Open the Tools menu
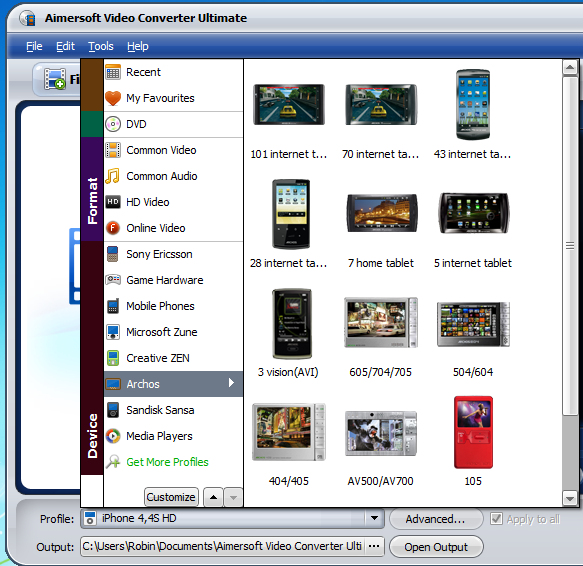The width and height of the screenshot is (583, 566). coord(101,46)
